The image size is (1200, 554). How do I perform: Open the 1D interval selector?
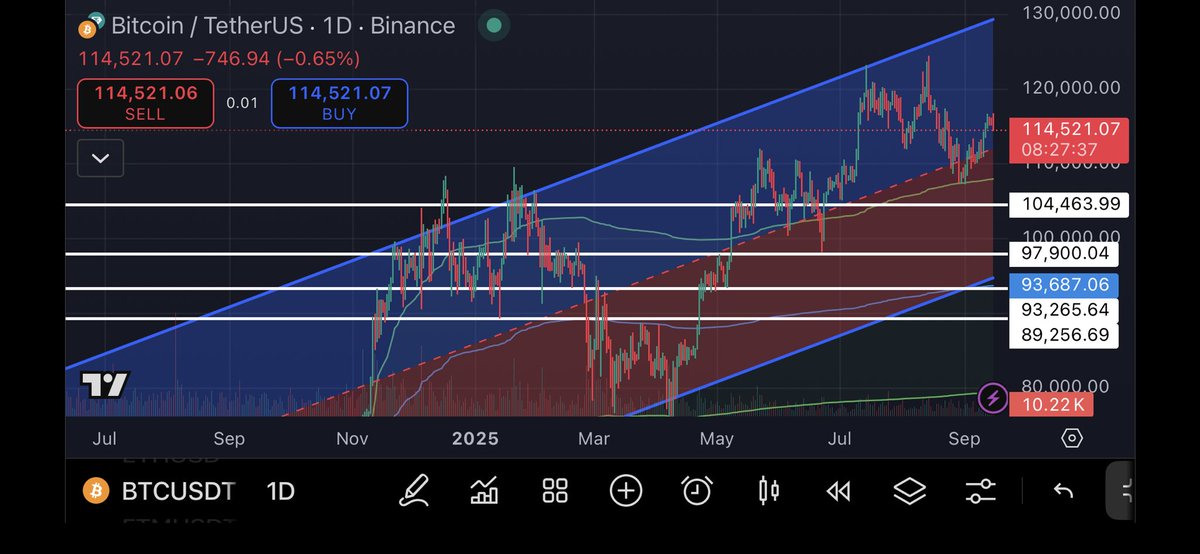pos(280,491)
